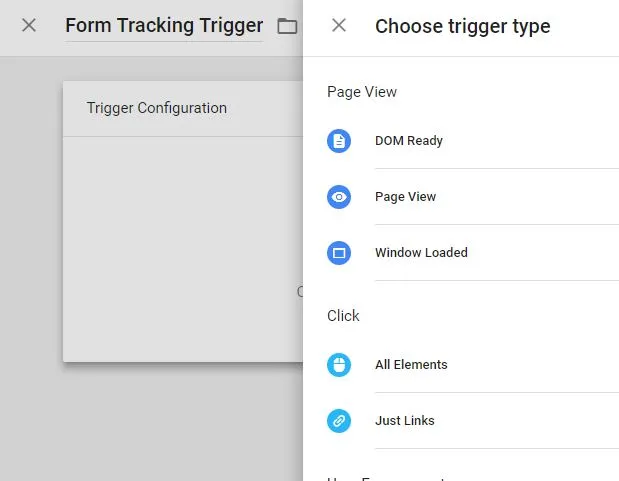This screenshot has height=481, width=619.
Task: Click the Choose trigger type heading
Action: click(462, 26)
